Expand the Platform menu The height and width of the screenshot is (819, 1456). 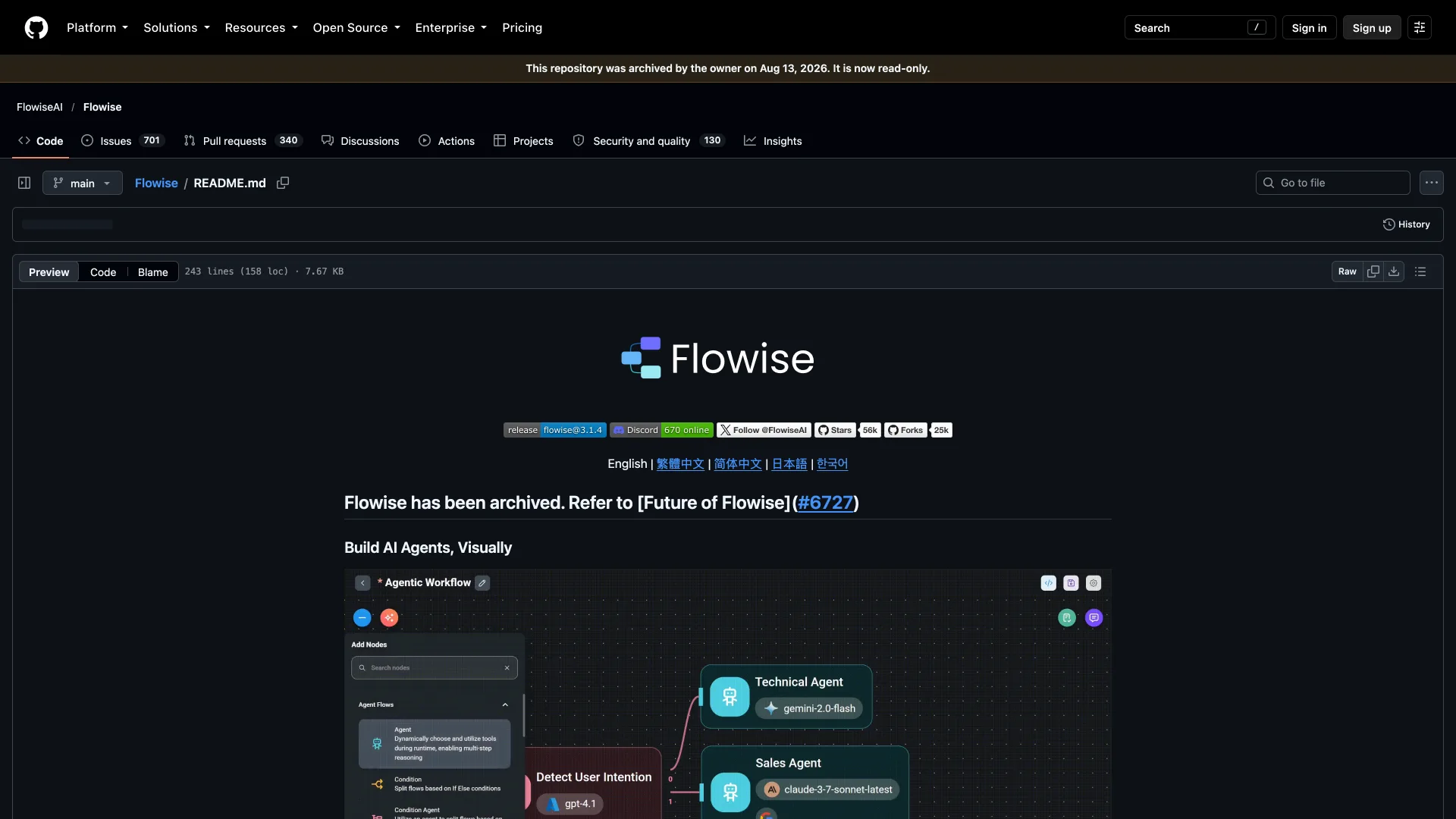(97, 27)
